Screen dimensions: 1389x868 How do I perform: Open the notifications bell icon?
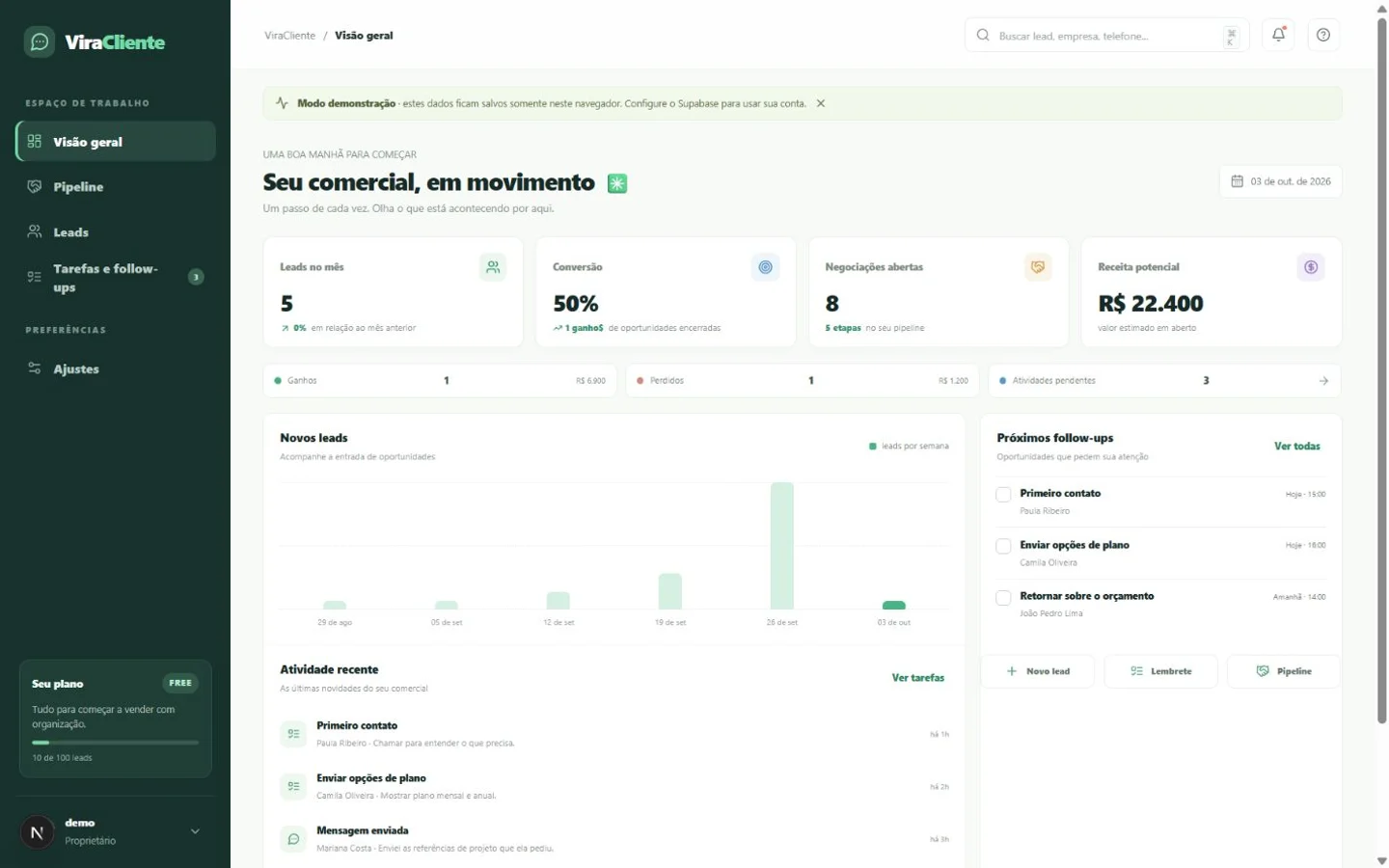point(1278,35)
